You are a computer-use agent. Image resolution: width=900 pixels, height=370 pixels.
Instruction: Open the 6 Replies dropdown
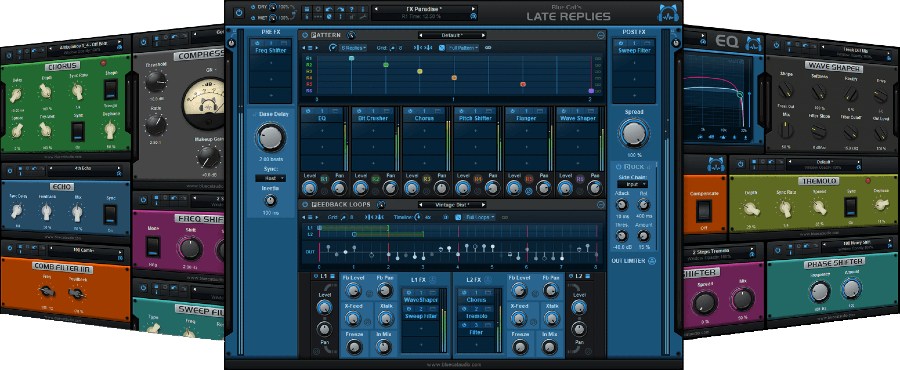pyautogui.click(x=353, y=48)
